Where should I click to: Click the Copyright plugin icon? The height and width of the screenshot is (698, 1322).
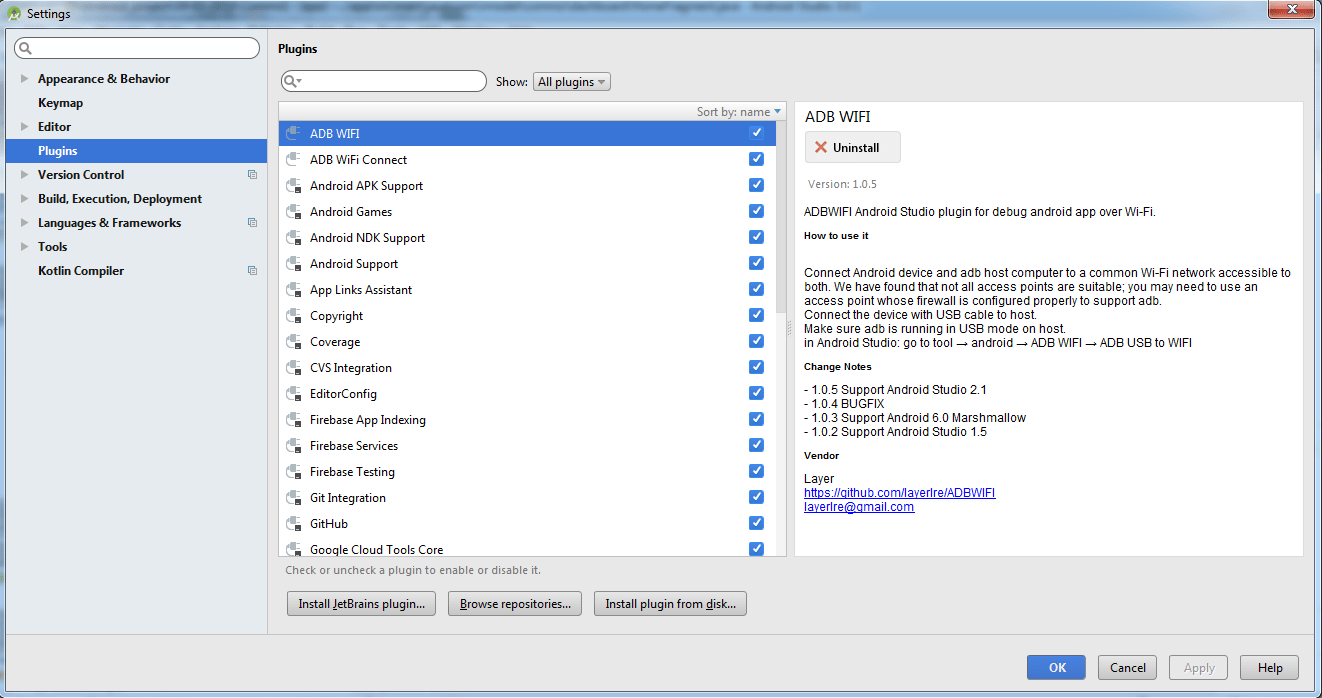click(293, 315)
